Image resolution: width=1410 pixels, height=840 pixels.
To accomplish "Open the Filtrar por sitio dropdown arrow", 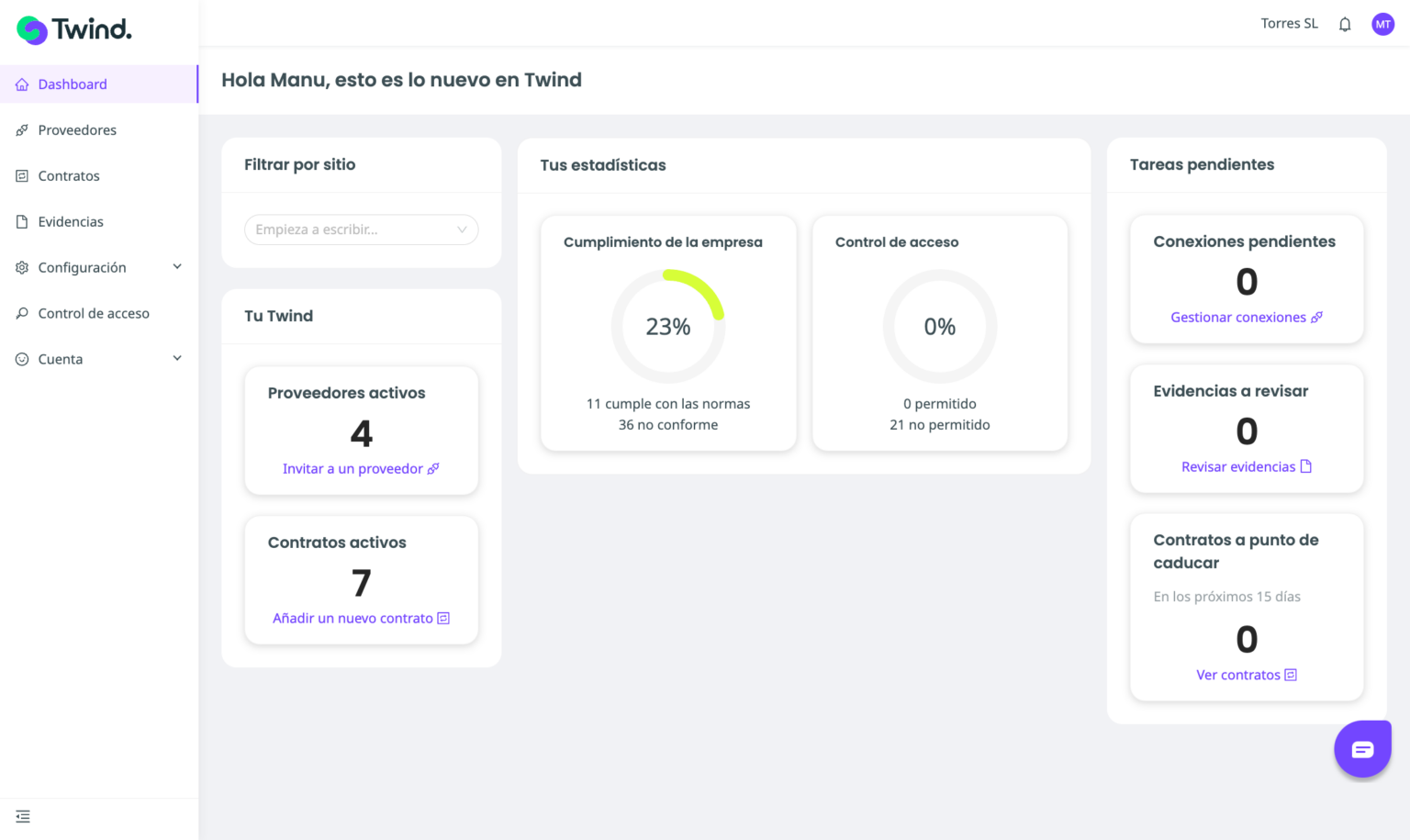I will tap(462, 230).
